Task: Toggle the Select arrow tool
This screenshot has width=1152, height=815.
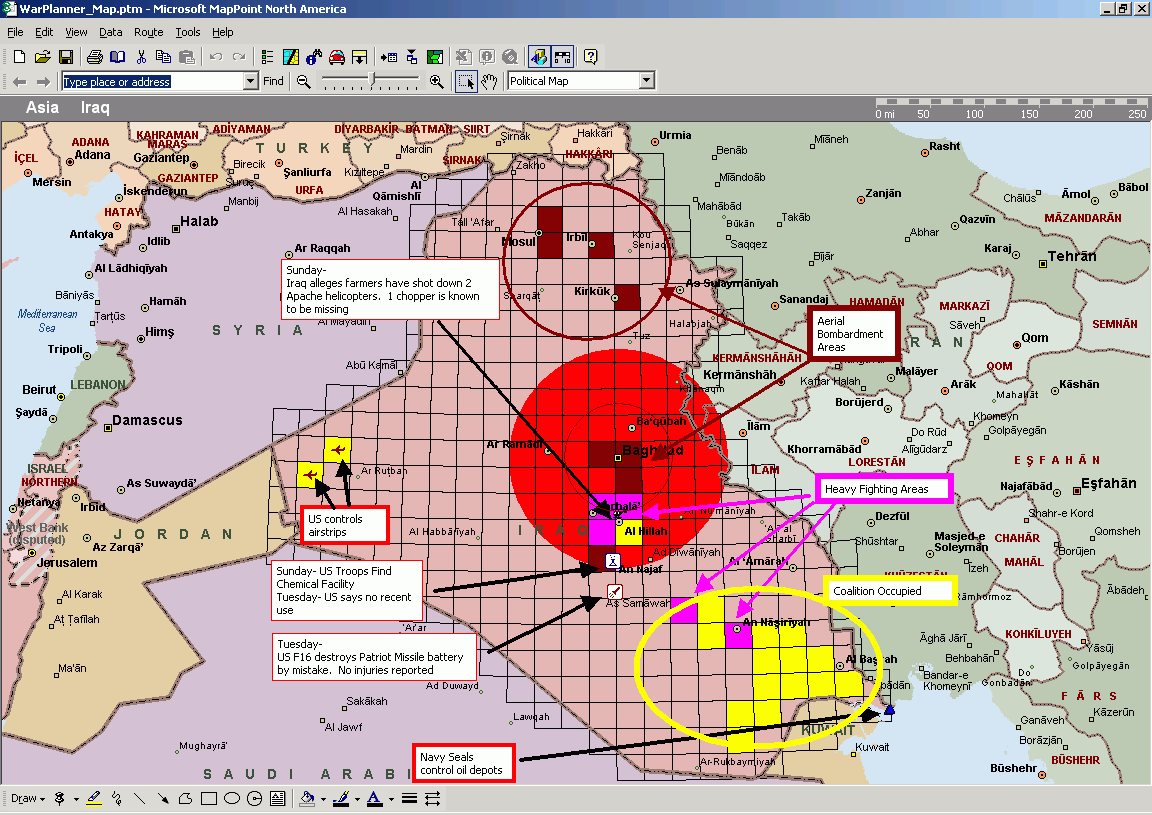Action: [x=466, y=82]
